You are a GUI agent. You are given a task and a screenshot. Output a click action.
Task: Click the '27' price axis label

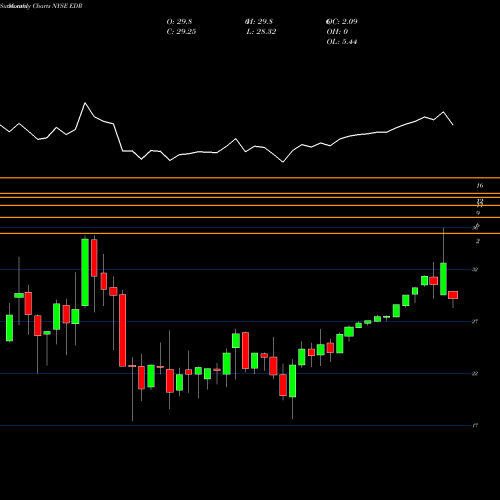point(475,321)
